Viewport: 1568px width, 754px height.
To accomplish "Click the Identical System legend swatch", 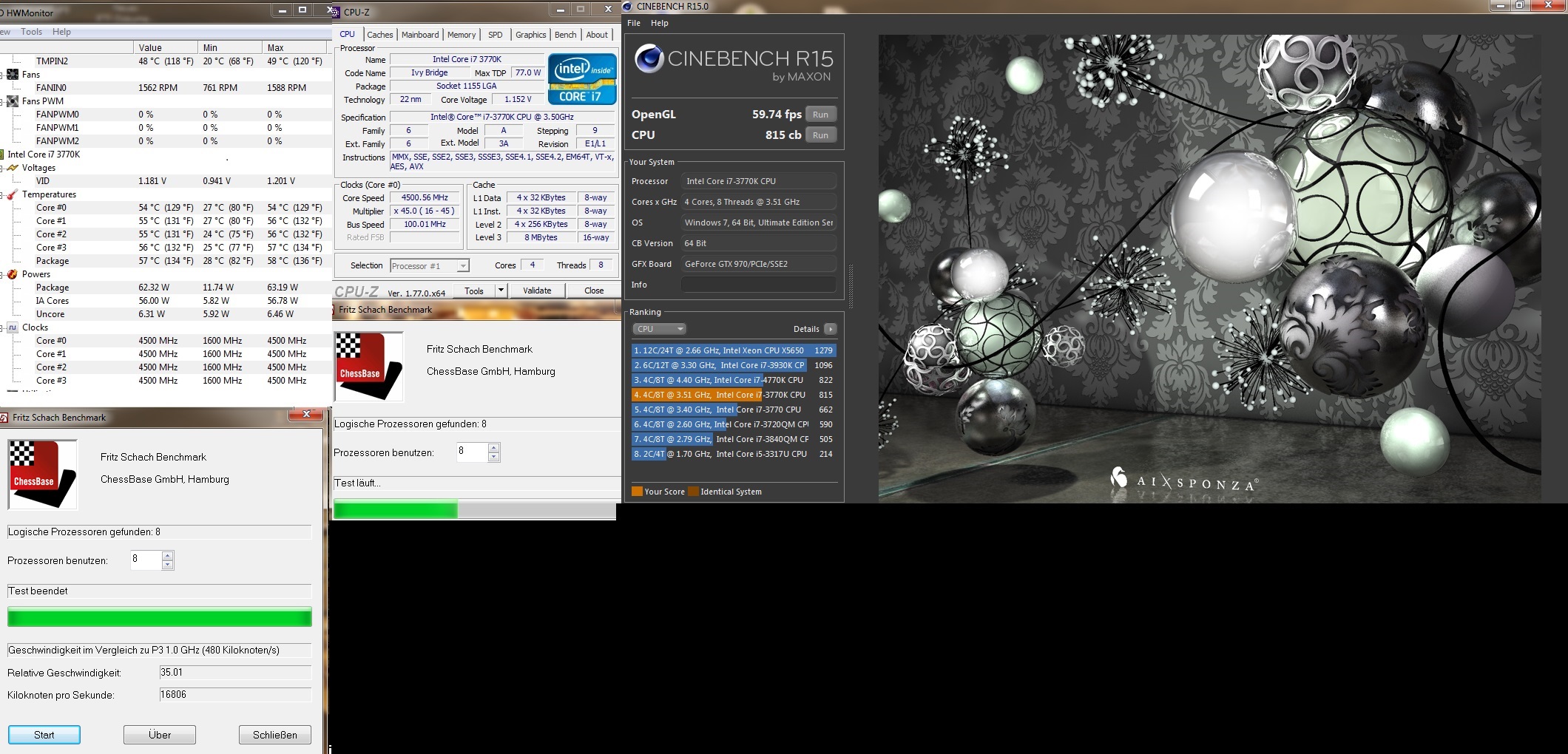I will click(693, 492).
